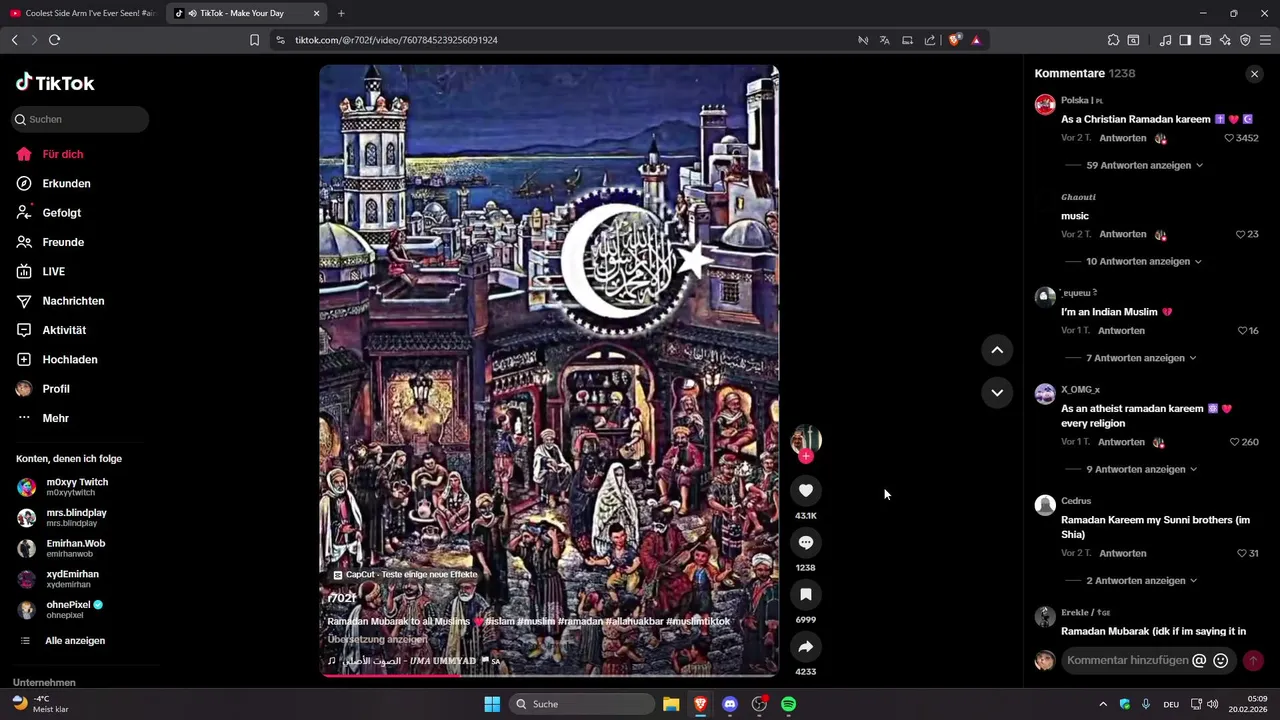1280x720 pixels.
Task: Like Polska's comment with 3452 likes
Action: (1231, 138)
